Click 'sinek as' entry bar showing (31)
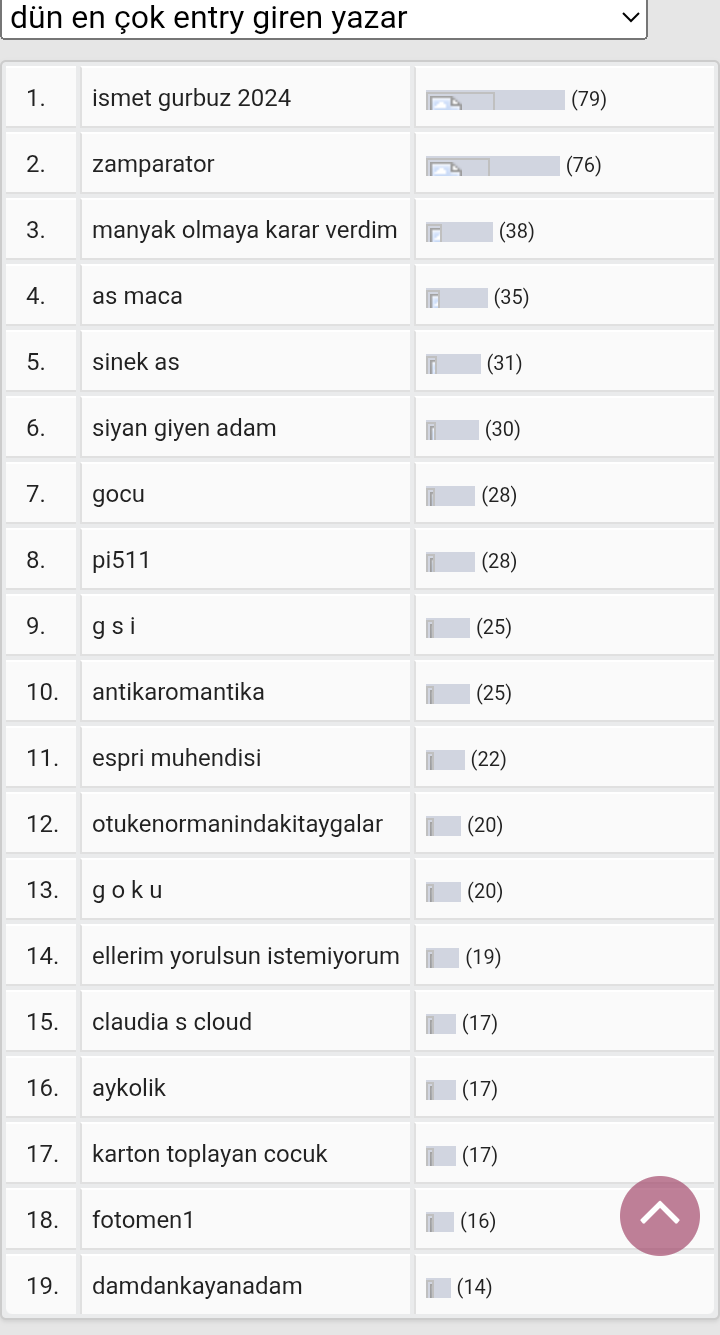Image resolution: width=720 pixels, height=1335 pixels. (x=454, y=364)
